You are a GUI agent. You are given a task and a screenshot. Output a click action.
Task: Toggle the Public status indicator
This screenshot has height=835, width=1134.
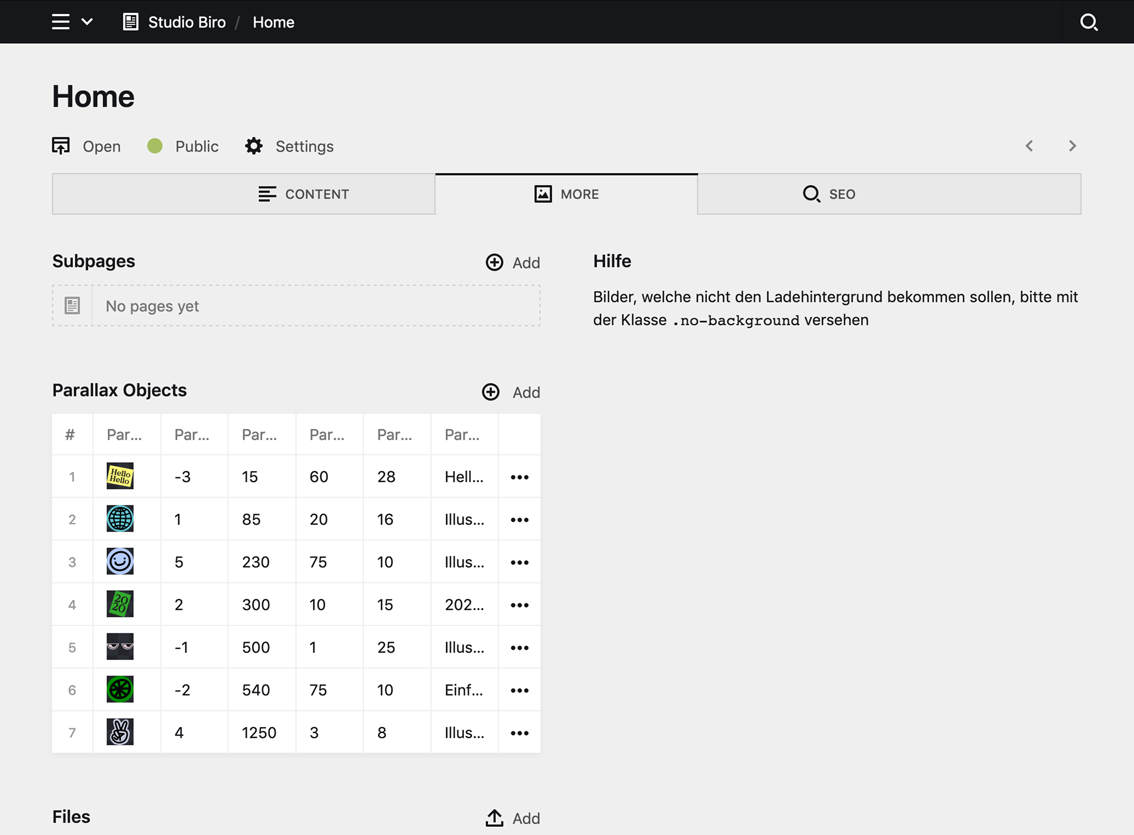point(155,146)
